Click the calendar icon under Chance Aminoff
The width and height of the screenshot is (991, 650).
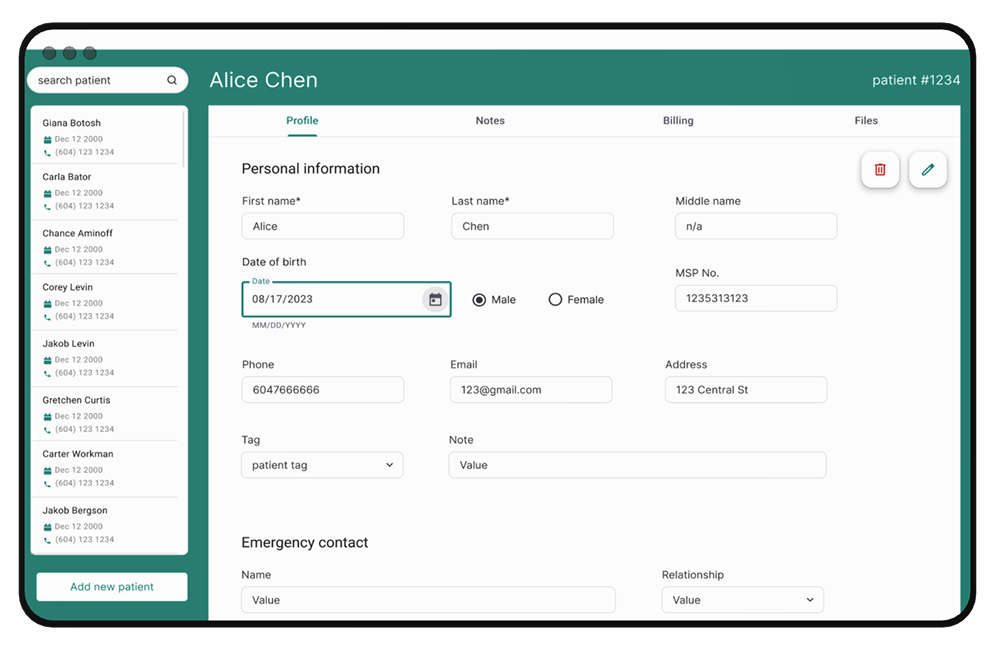[x=47, y=250]
